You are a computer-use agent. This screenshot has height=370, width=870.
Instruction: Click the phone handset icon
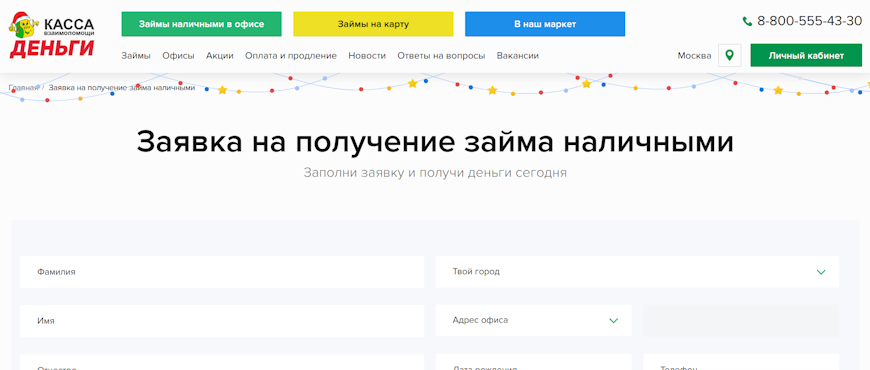point(747,22)
